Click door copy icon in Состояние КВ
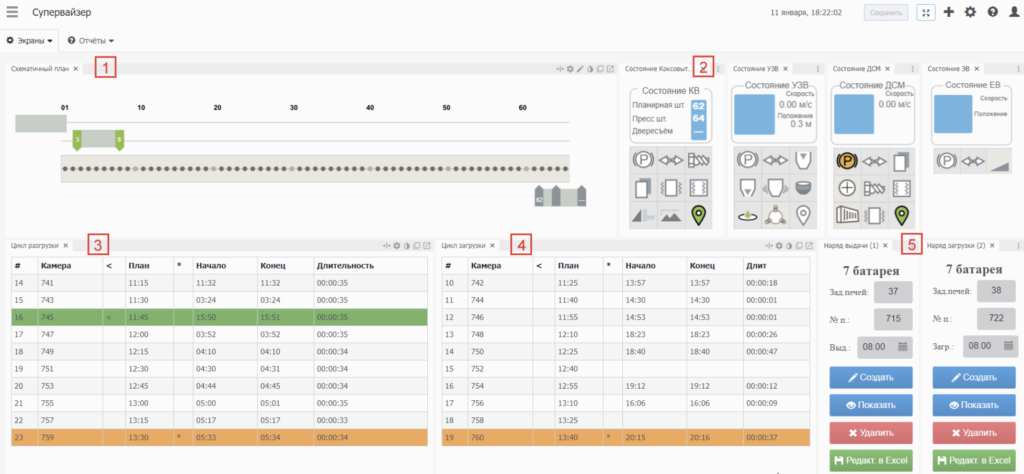The width and height of the screenshot is (1024, 474). [x=643, y=188]
